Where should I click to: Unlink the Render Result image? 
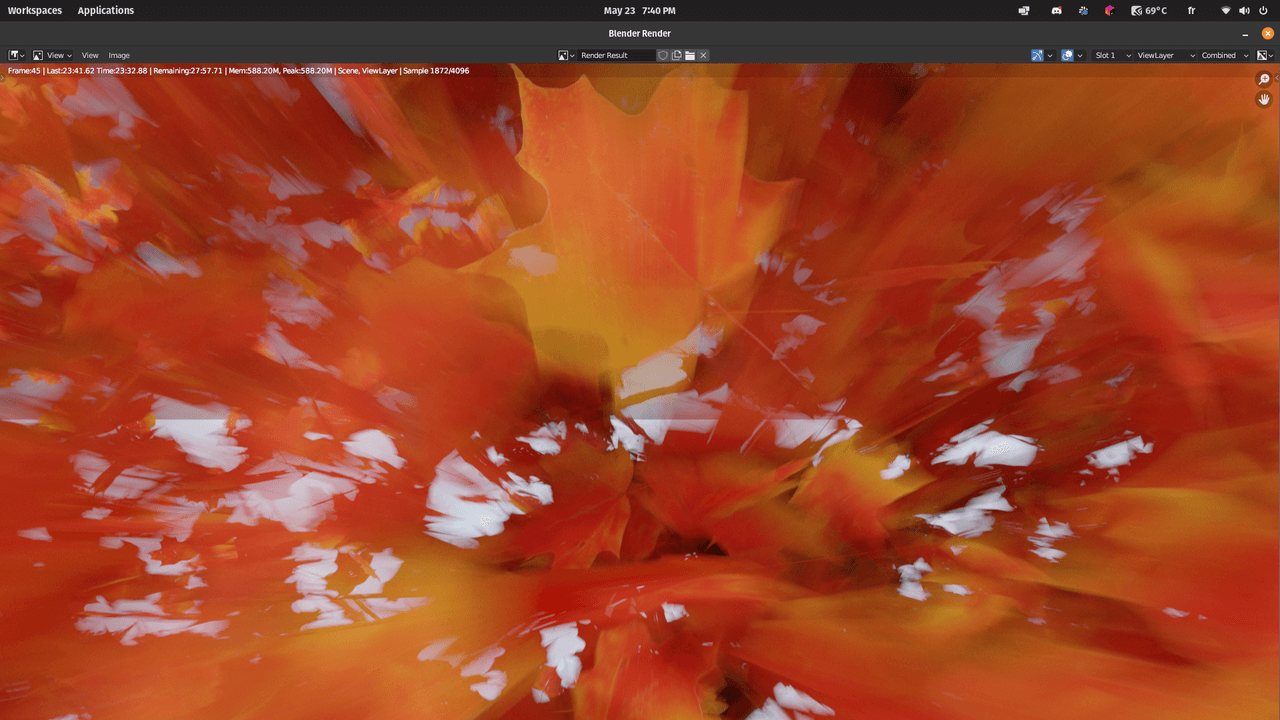703,55
